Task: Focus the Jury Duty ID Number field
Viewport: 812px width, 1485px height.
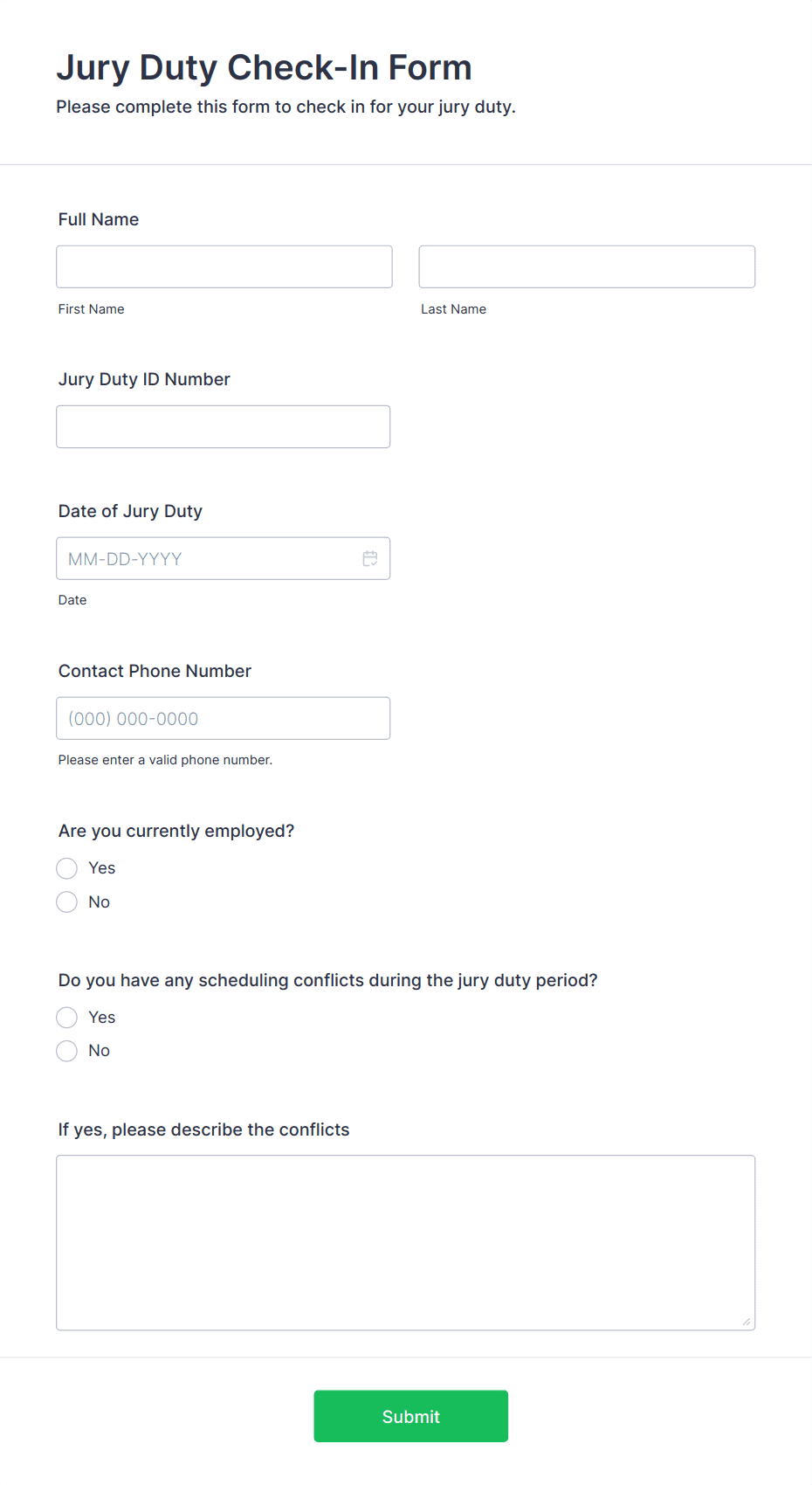Action: coord(223,426)
